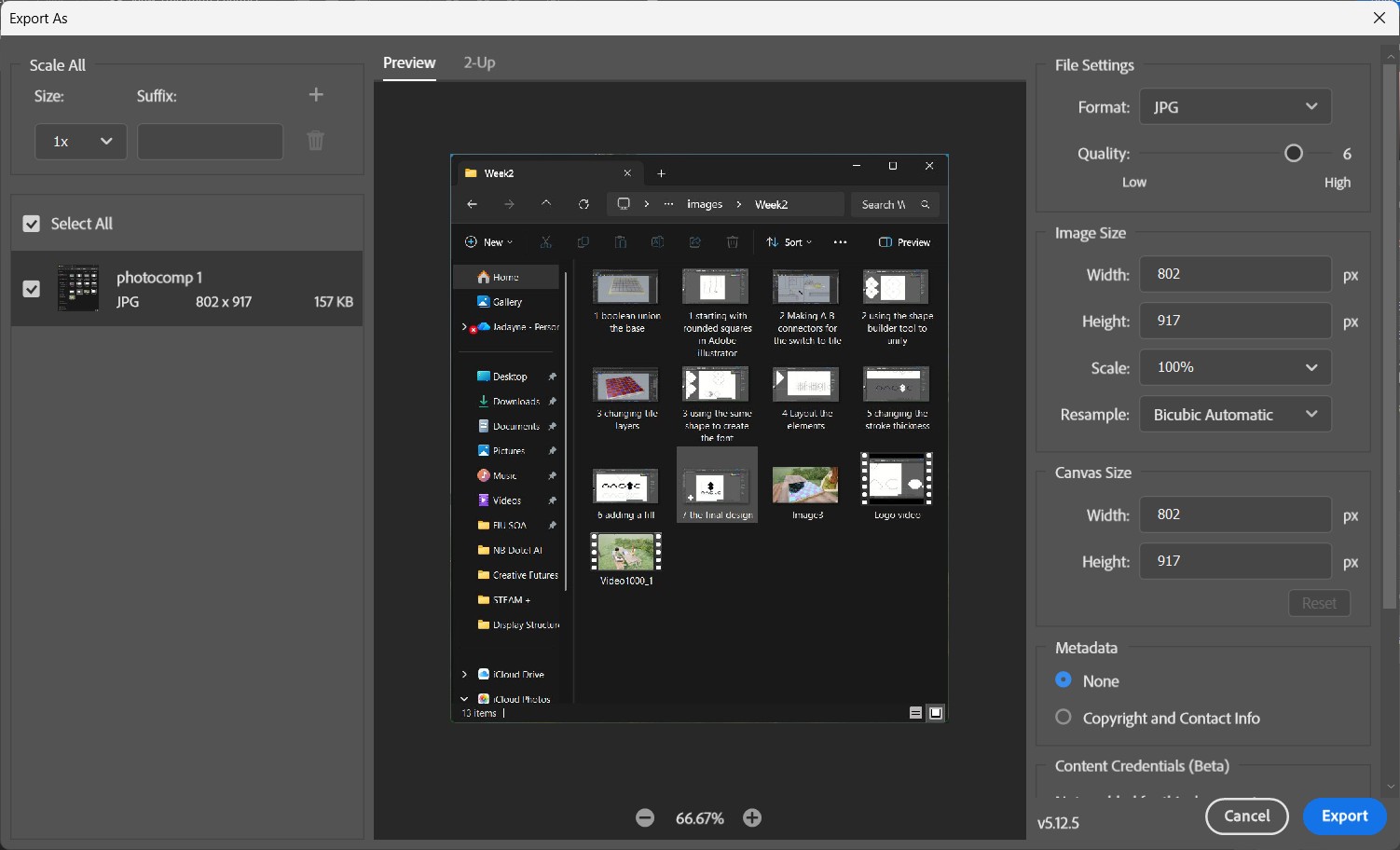Click the settings panel scroll-down arrow
Screen dimensions: 1400x850
pos(1390,788)
